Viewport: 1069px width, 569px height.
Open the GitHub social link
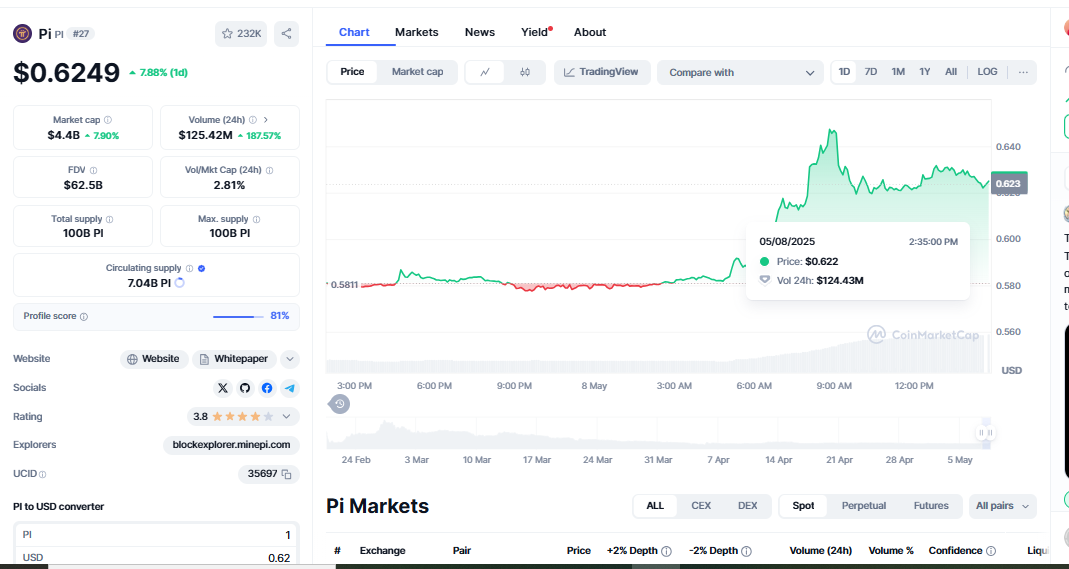(x=245, y=388)
